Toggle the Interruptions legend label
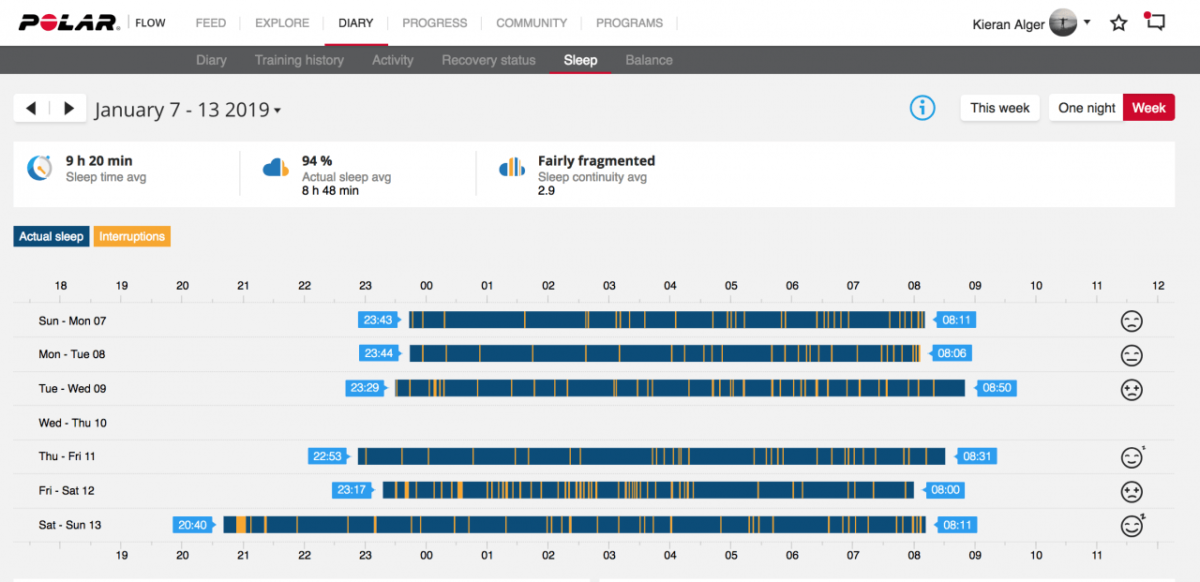 [132, 237]
